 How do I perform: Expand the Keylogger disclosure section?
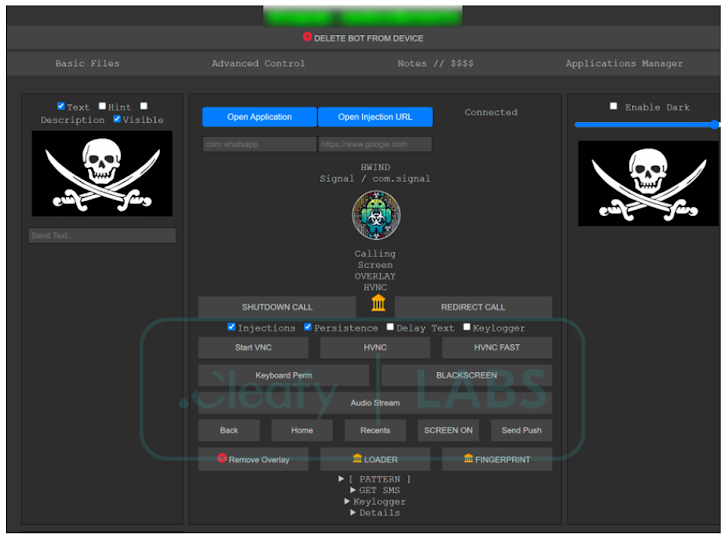pyautogui.click(x=375, y=501)
